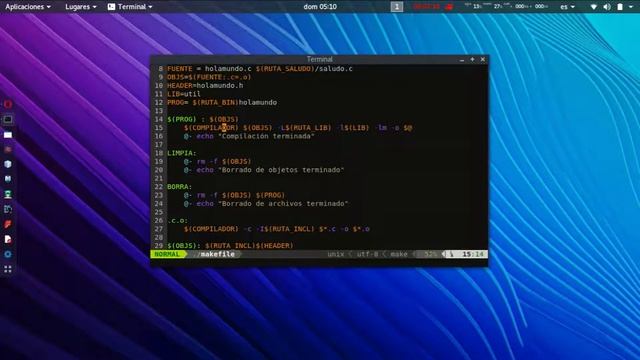
Task: Click the clock showing dom 05:10
Action: 320,7
